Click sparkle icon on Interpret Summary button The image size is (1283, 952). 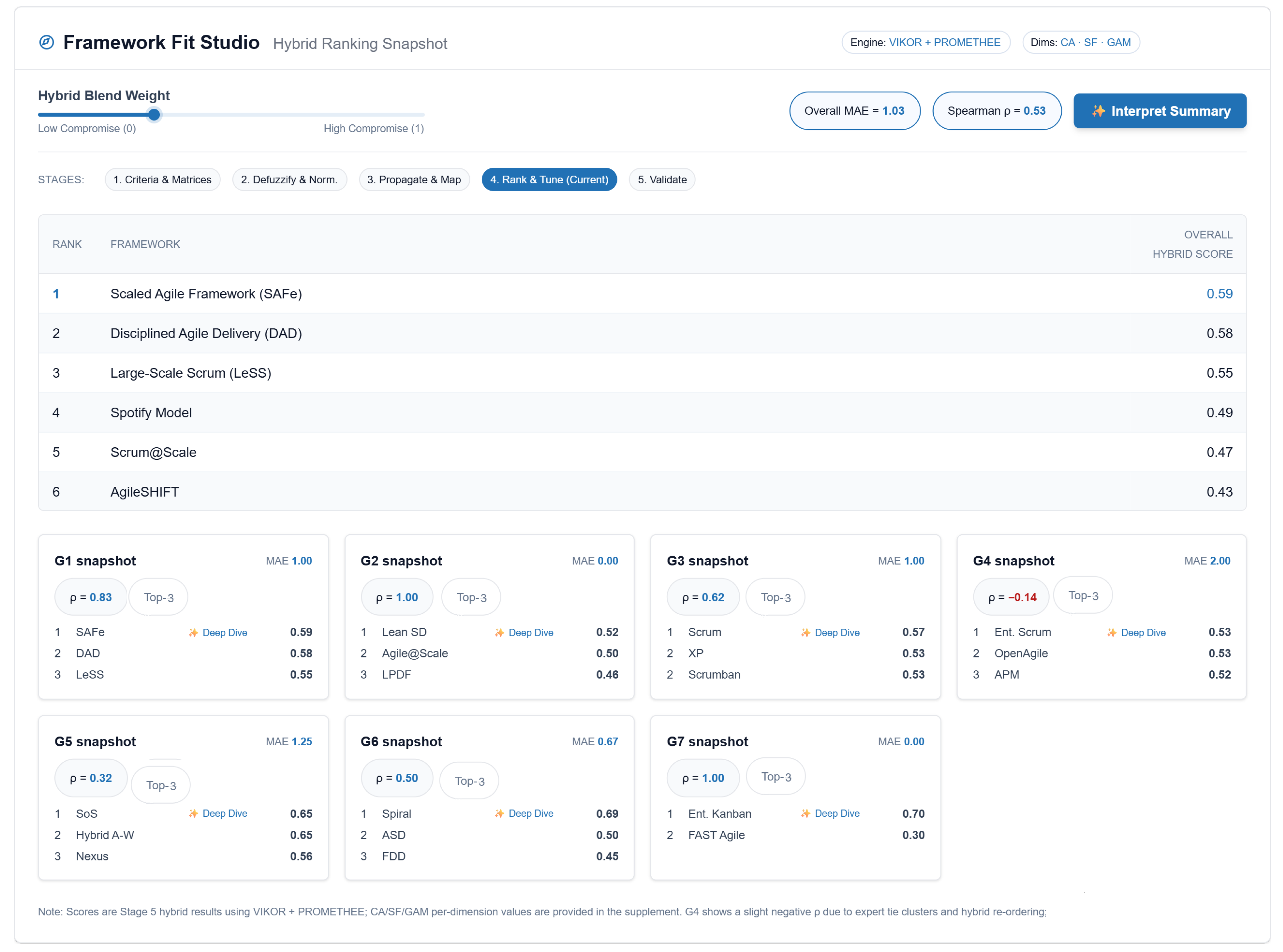coord(1099,111)
